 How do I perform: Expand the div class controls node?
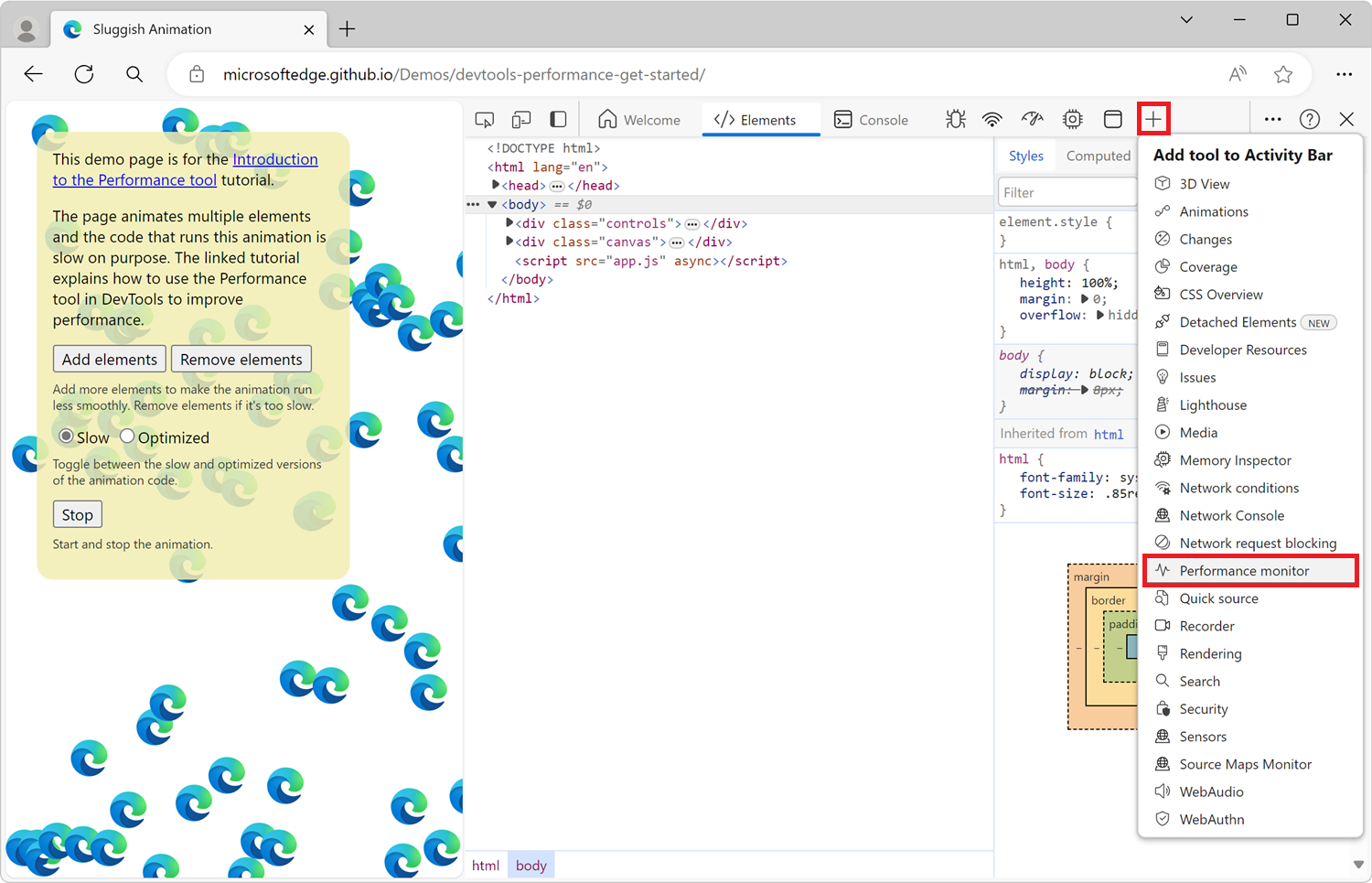tap(509, 223)
